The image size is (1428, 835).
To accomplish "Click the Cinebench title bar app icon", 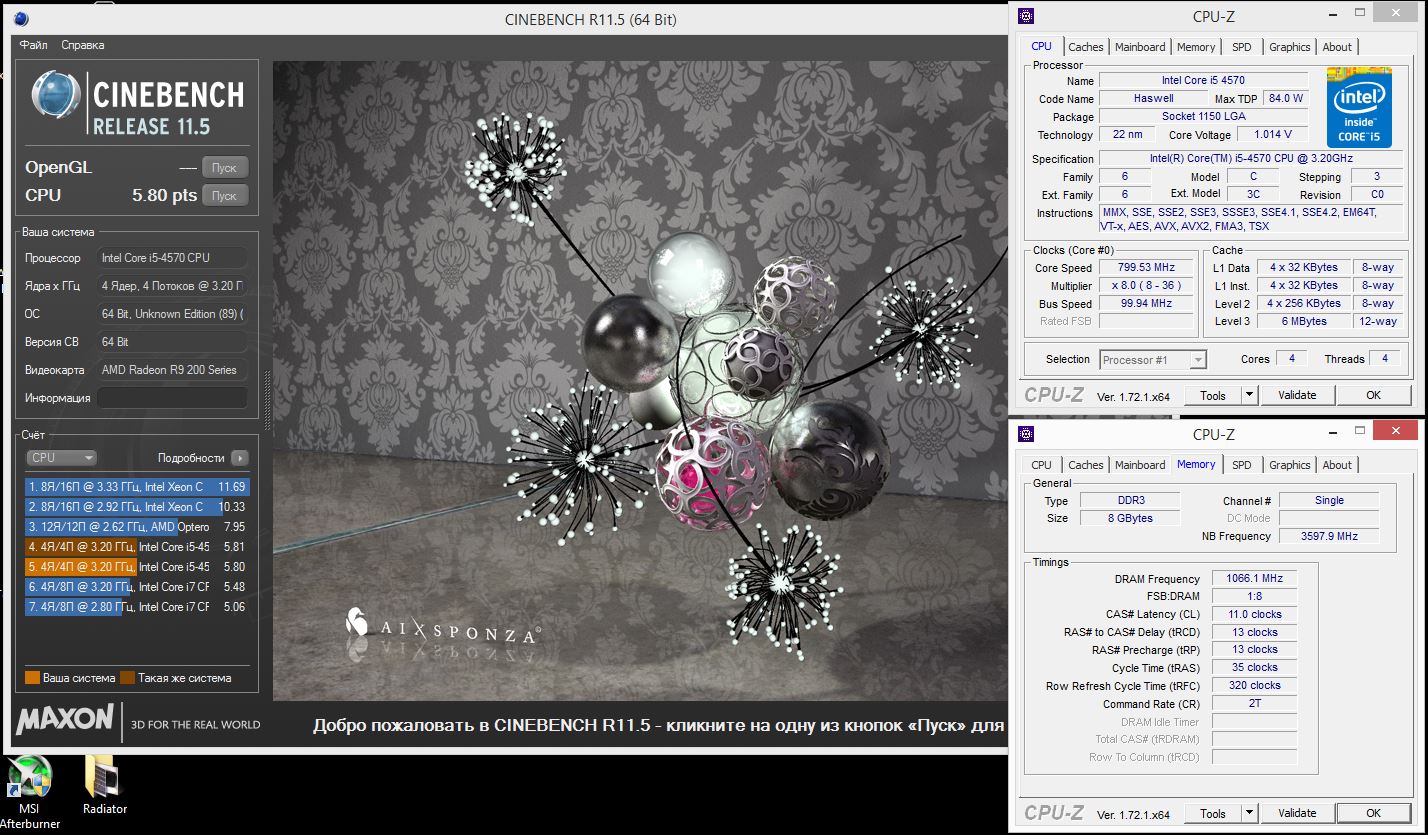I will click(21, 19).
